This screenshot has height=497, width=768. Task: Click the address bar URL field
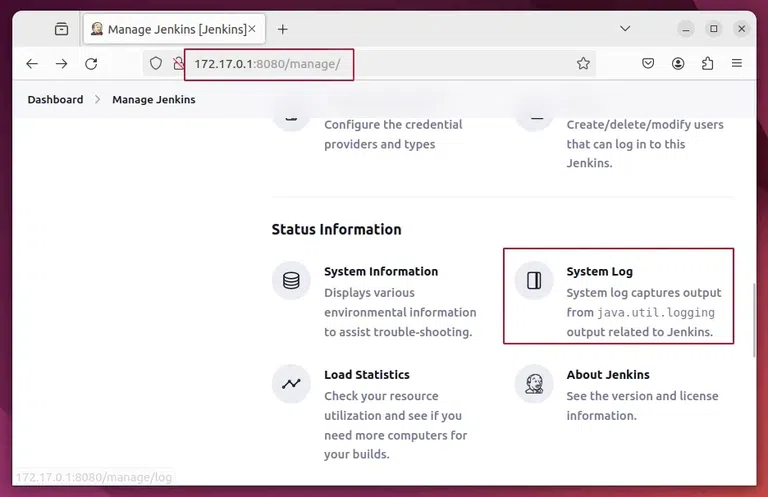tap(400, 63)
